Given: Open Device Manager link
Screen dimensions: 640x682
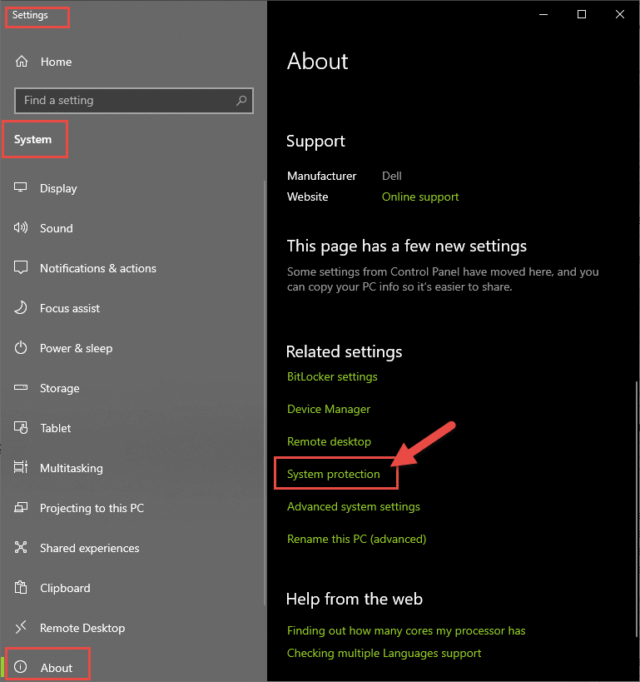Looking at the screenshot, I should [328, 409].
